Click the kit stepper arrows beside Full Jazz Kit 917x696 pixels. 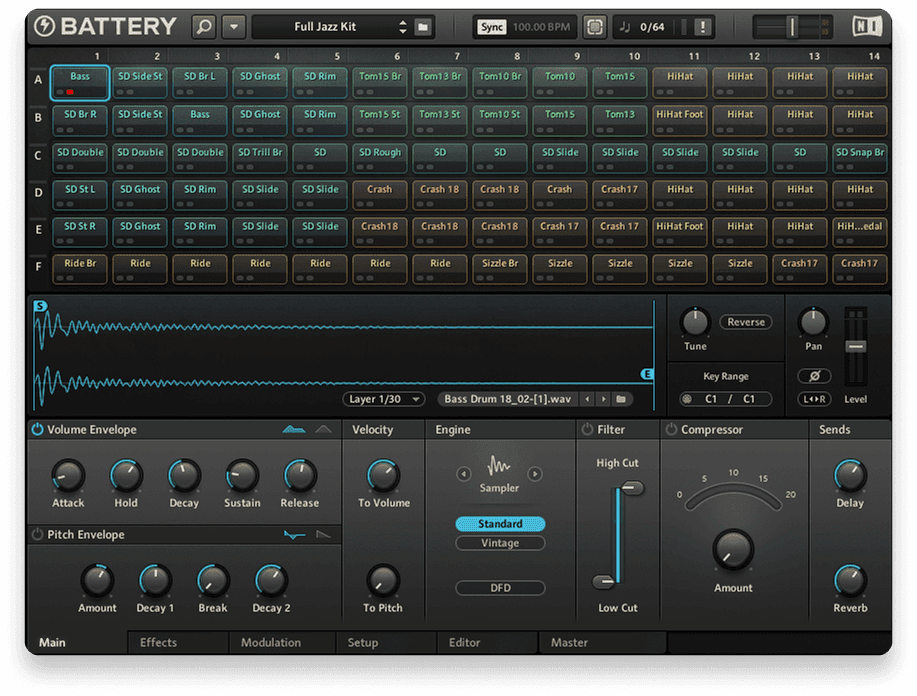pyautogui.click(x=402, y=26)
